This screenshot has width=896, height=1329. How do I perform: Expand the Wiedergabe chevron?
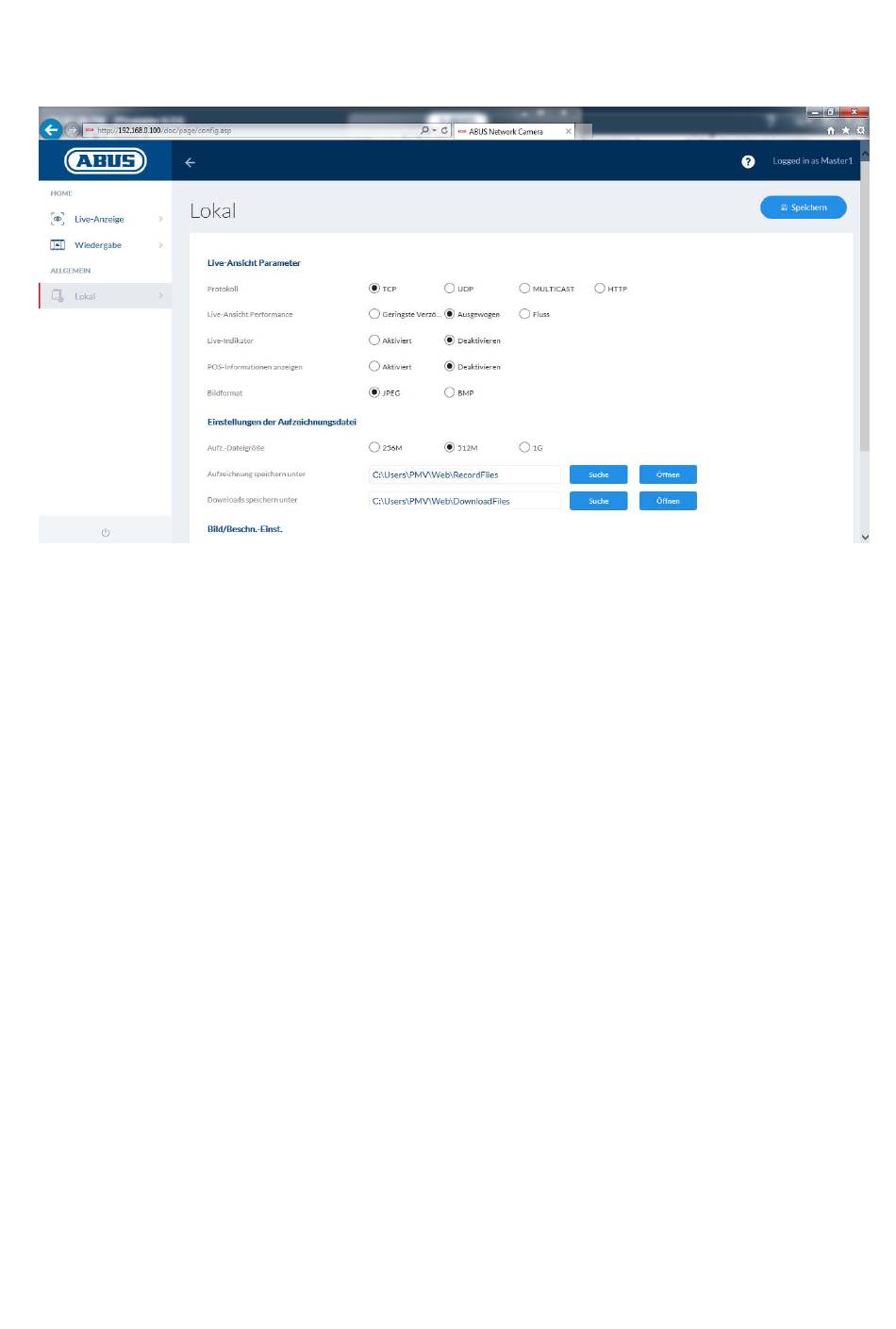coord(160,245)
